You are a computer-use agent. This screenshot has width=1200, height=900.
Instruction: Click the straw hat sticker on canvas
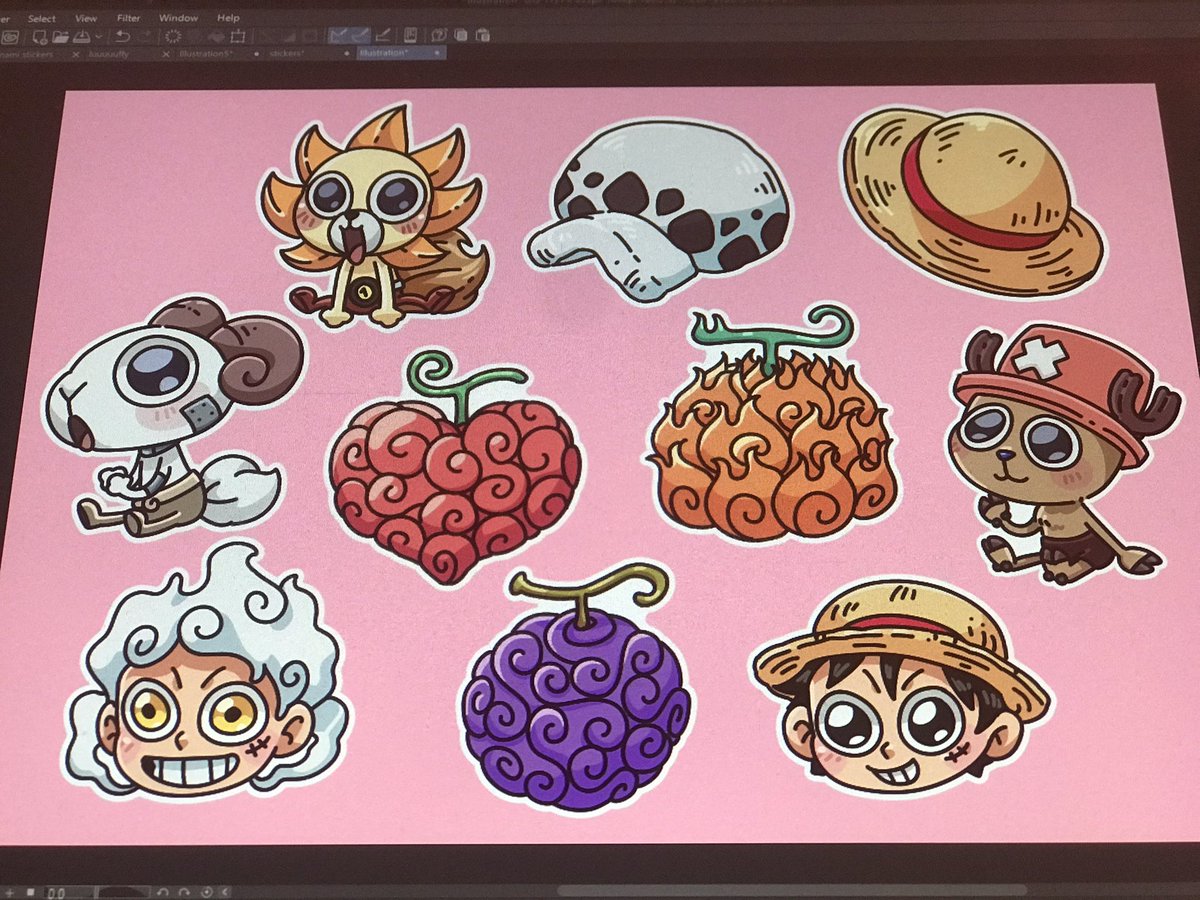pyautogui.click(x=973, y=202)
